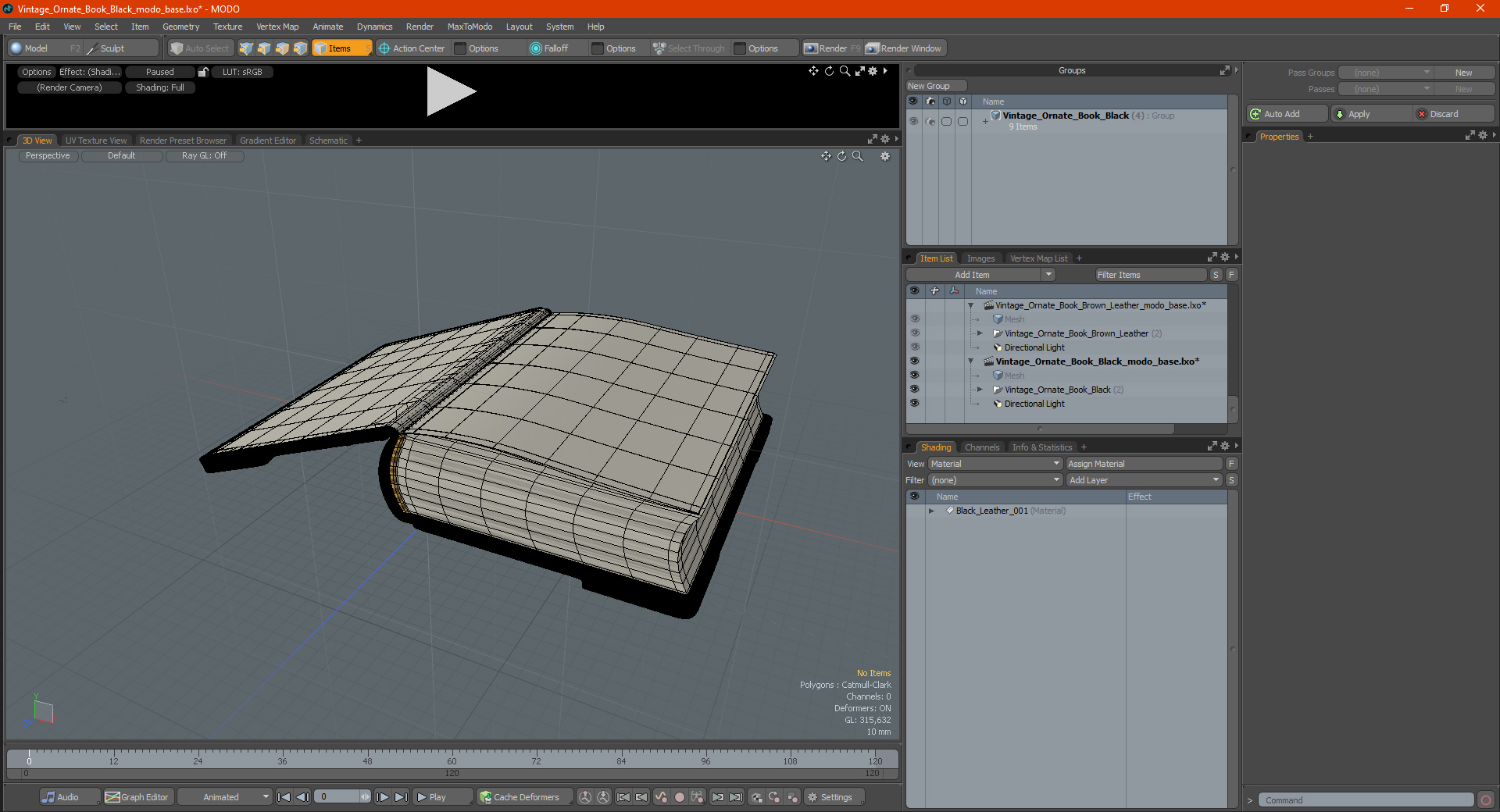
Task: Expand Vintage_Ornate_Book_Black group item
Action: pyautogui.click(x=980, y=390)
